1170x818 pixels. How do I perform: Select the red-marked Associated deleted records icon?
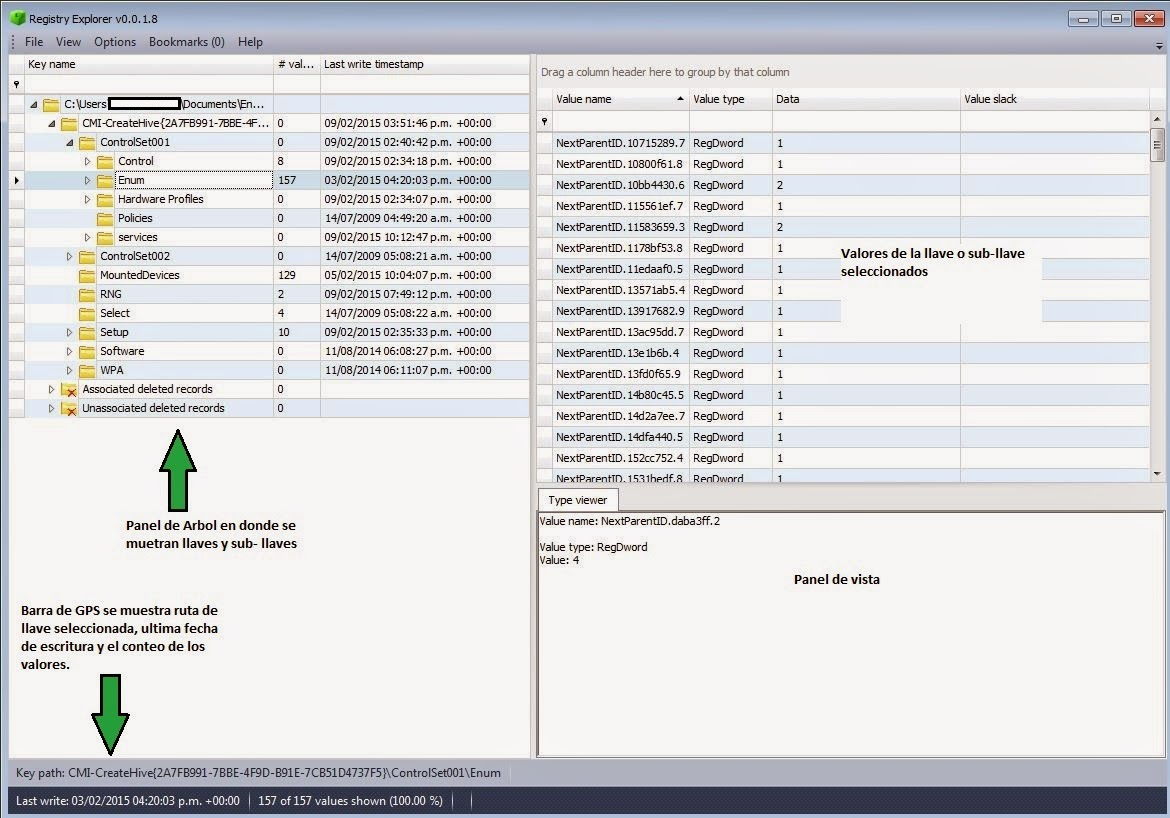(x=69, y=389)
